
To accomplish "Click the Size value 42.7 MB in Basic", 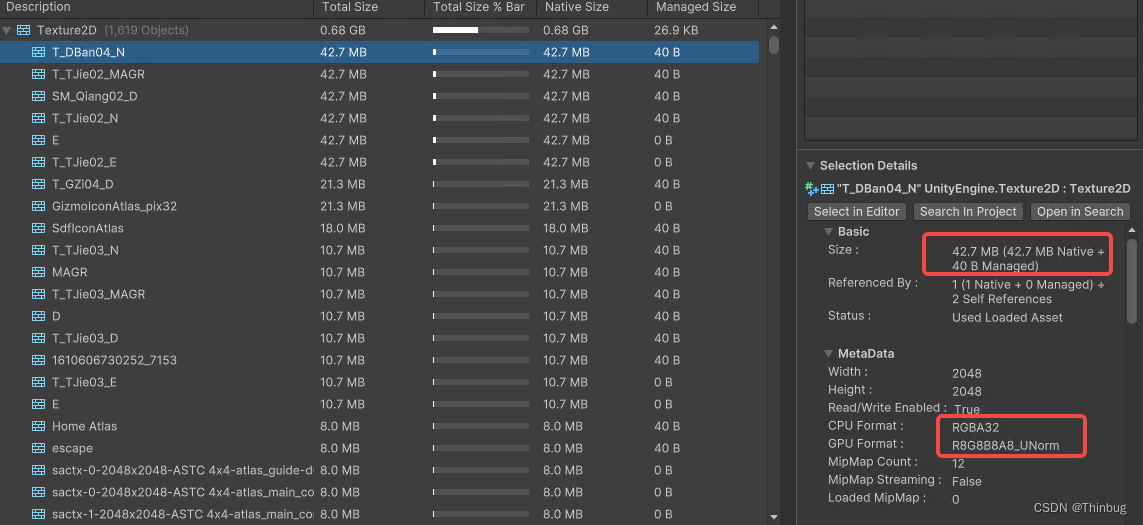I will click(1028, 259).
